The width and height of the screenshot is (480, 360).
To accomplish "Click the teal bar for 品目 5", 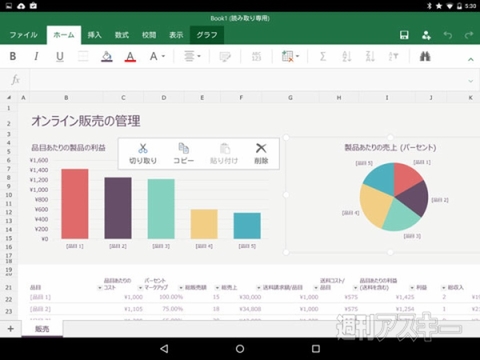I will pos(247,226).
